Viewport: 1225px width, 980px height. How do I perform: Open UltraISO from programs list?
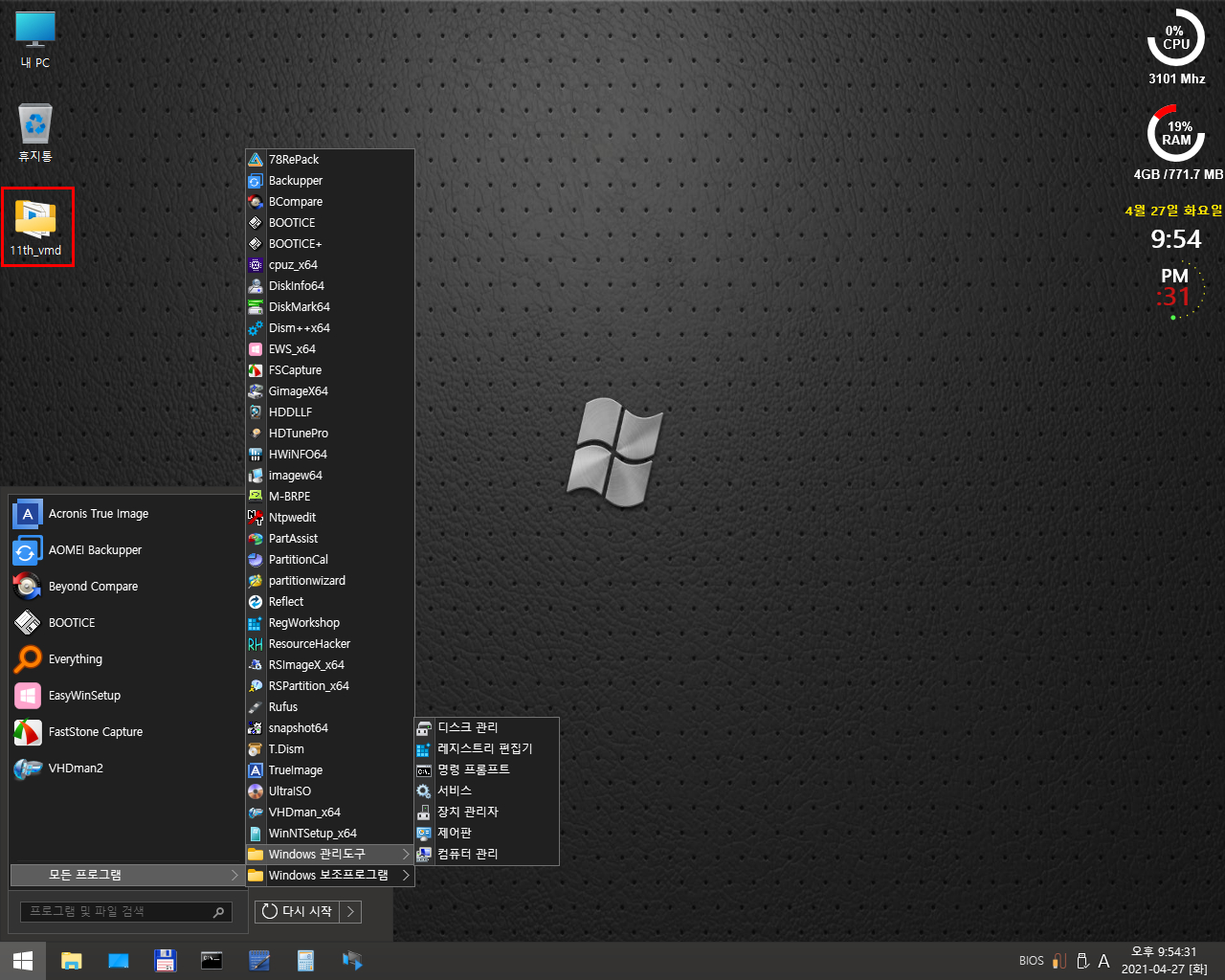(x=330, y=791)
